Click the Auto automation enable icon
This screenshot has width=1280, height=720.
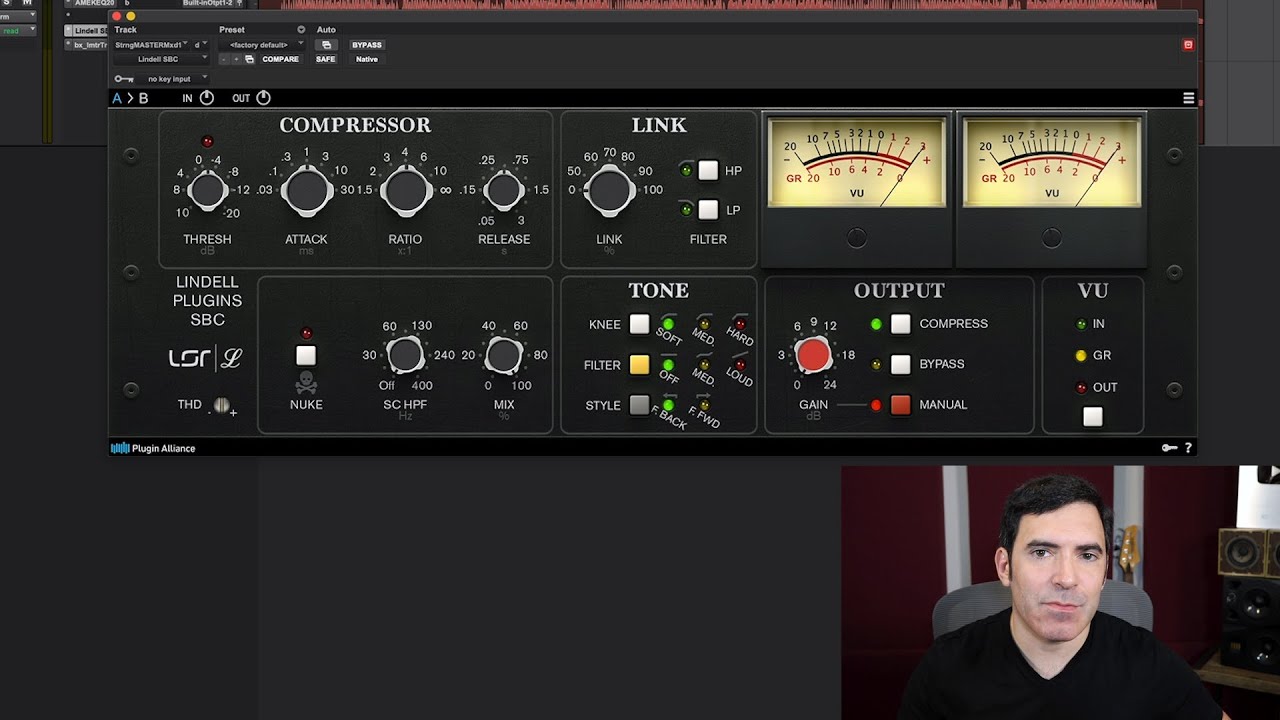[x=326, y=45]
